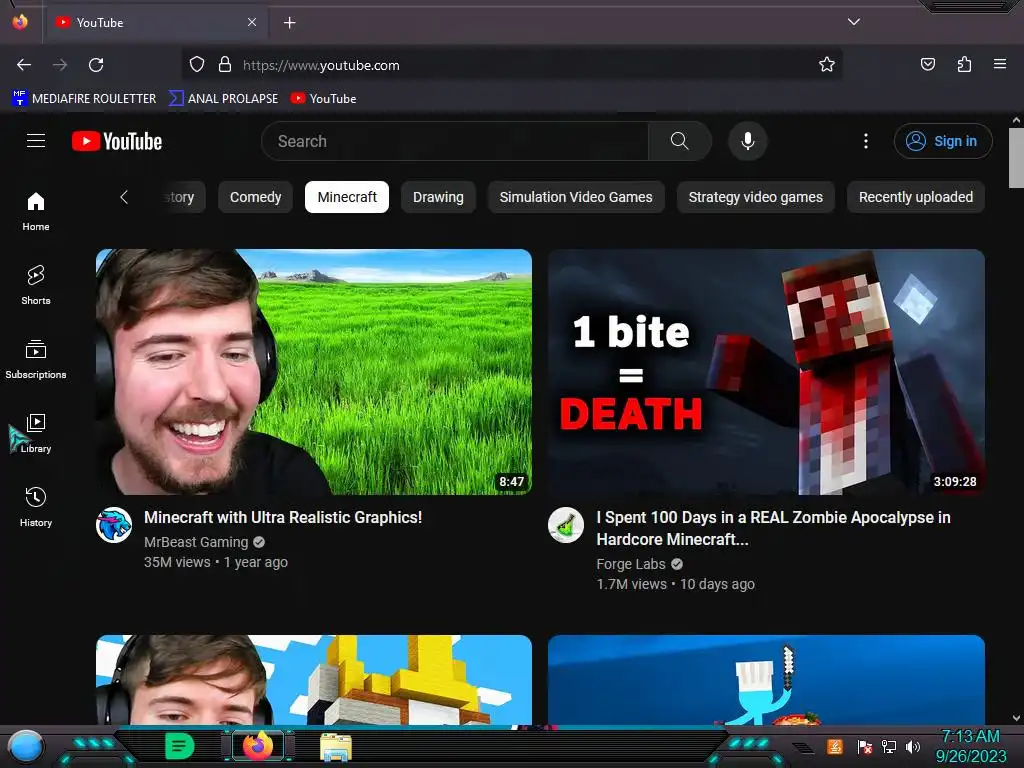Viewport: 1024px width, 768px height.
Task: Click the browser back arrow
Action: click(x=24, y=65)
